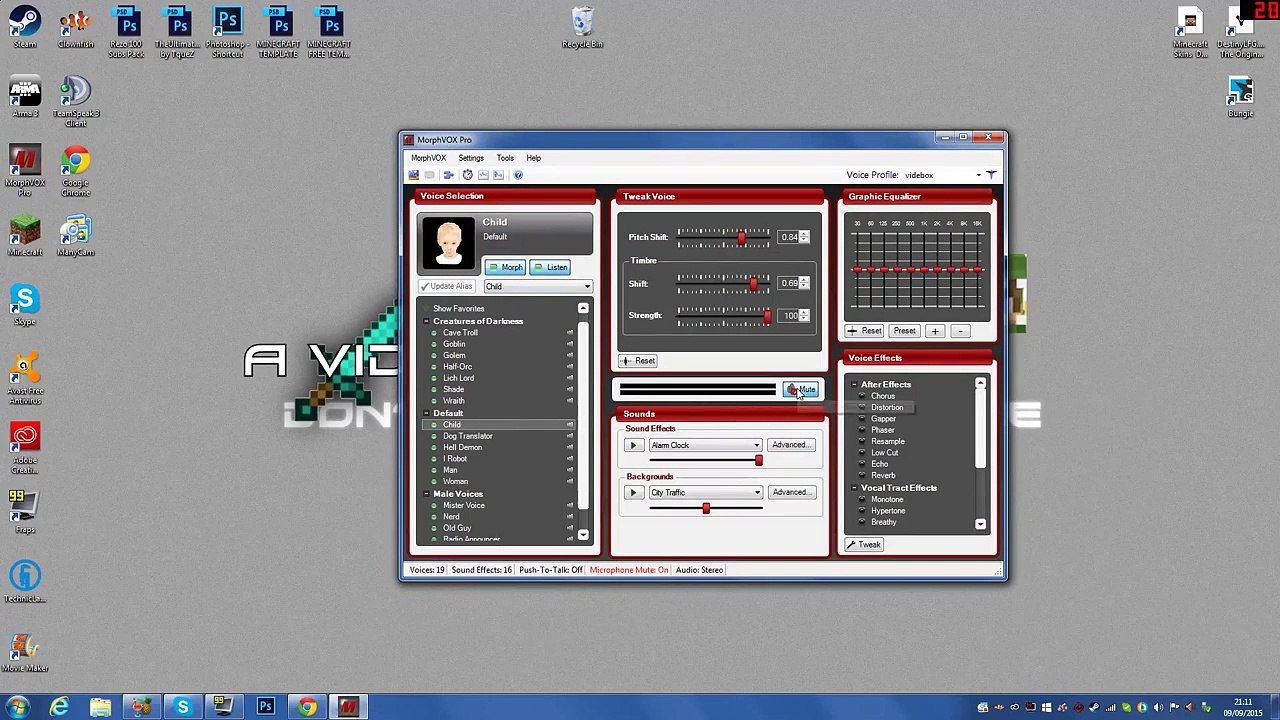Open Advanced for Backgrounds
Screen dimensions: 1280x720
coord(791,492)
